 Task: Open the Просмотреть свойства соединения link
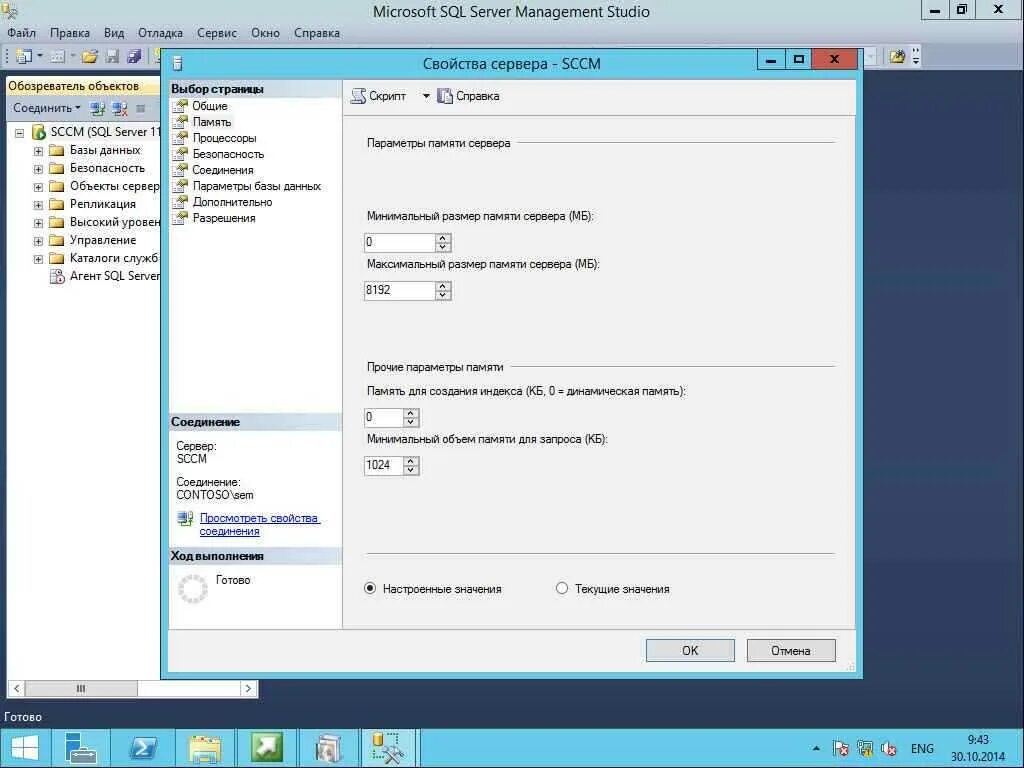click(x=259, y=524)
